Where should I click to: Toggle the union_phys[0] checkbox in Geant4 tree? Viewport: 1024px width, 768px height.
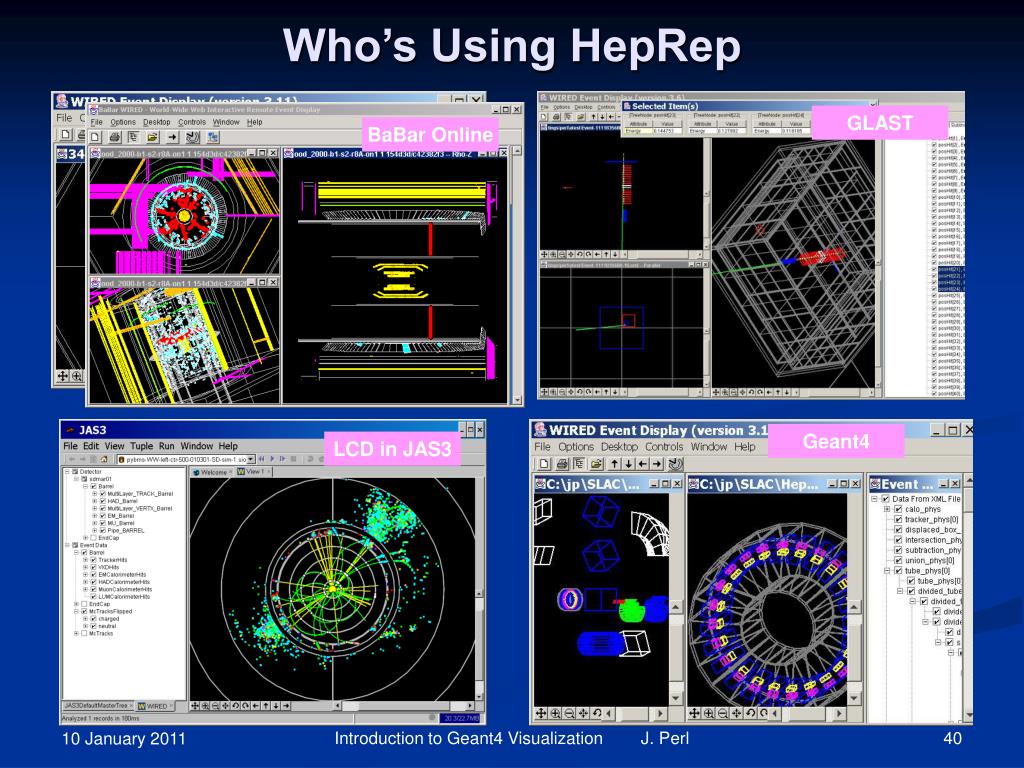[898, 560]
